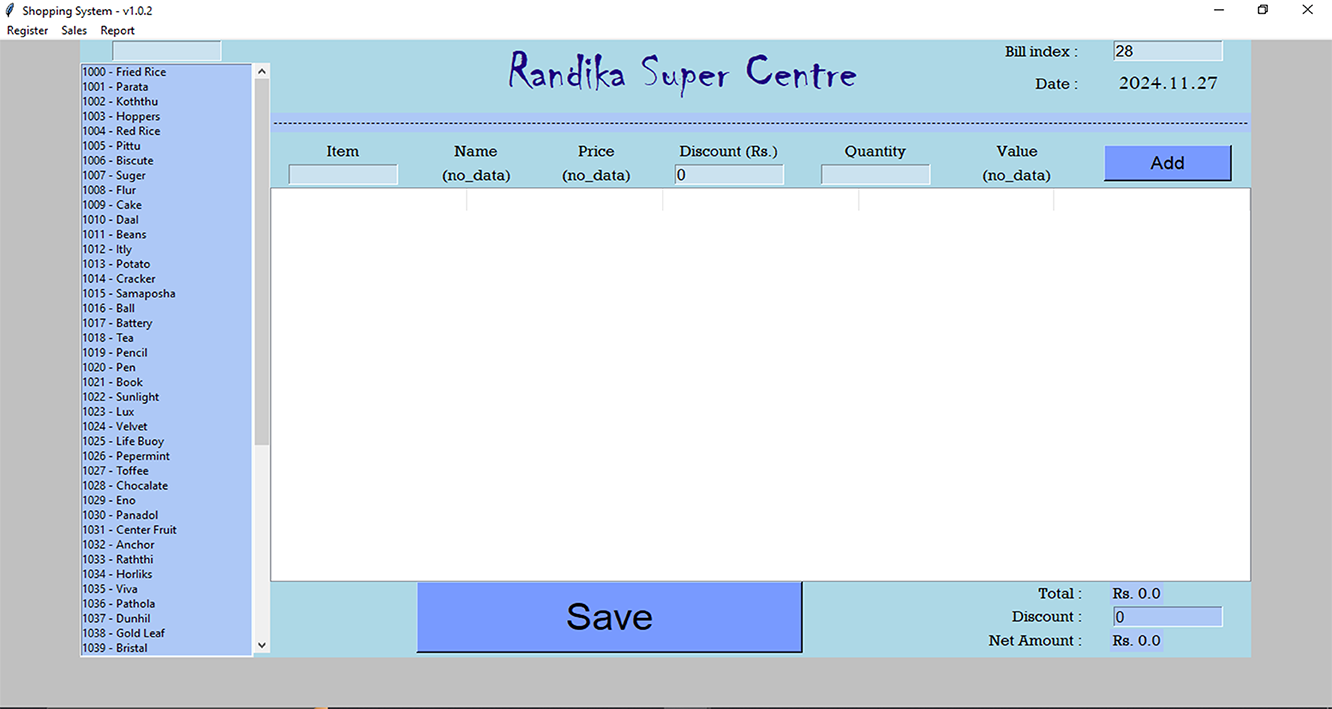Viewport: 1332px width, 709px height.
Task: Click the item list scrollbar thumb
Action: (262, 260)
